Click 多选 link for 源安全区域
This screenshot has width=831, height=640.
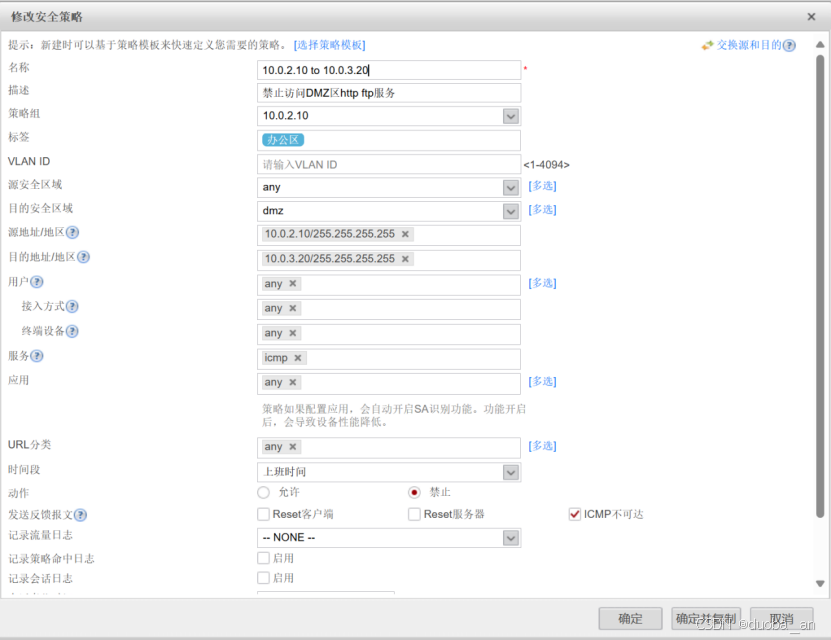point(542,186)
